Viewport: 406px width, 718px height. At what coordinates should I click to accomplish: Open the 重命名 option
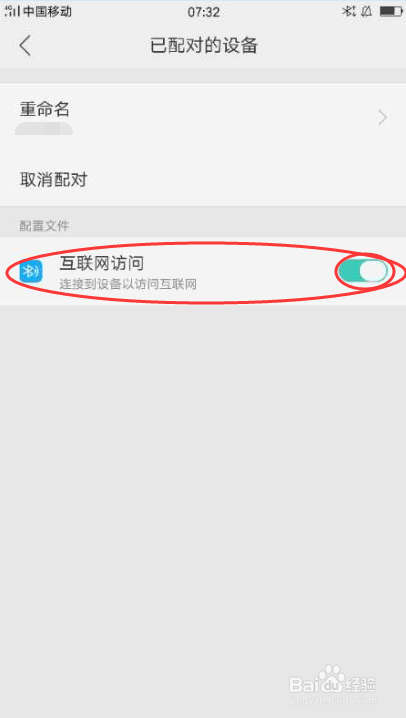(x=203, y=118)
